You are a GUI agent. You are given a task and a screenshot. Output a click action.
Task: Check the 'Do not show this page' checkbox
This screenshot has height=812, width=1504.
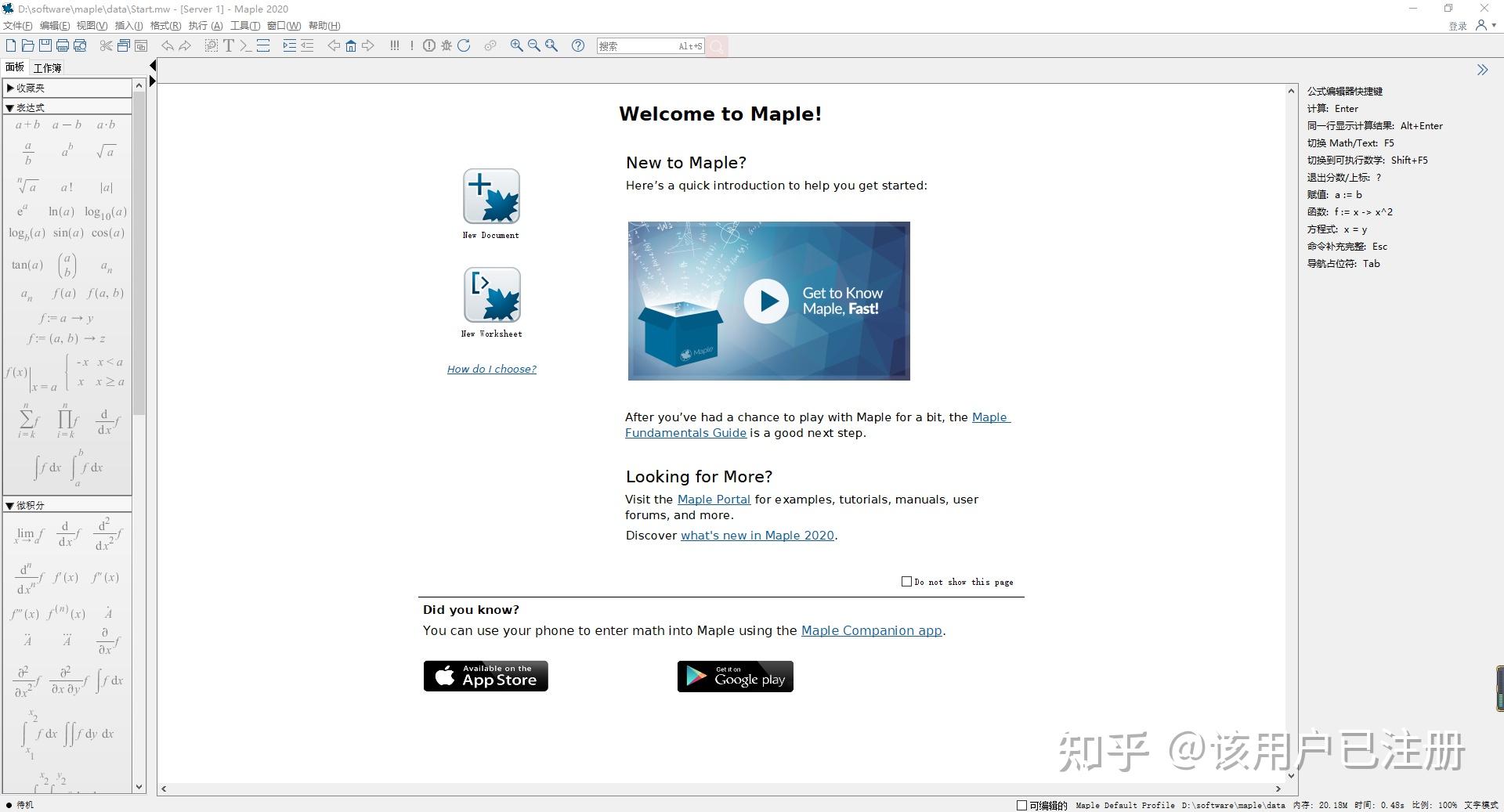point(906,581)
